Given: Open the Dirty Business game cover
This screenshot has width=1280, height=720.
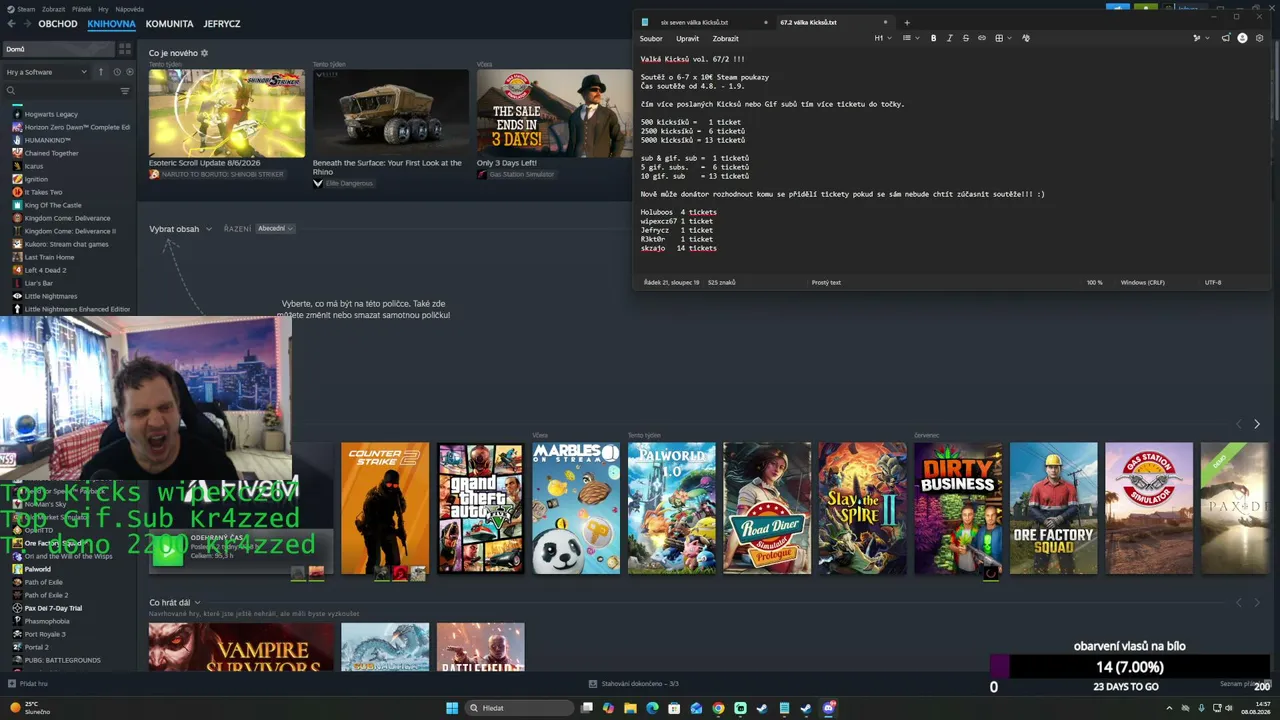Looking at the screenshot, I should (x=958, y=508).
